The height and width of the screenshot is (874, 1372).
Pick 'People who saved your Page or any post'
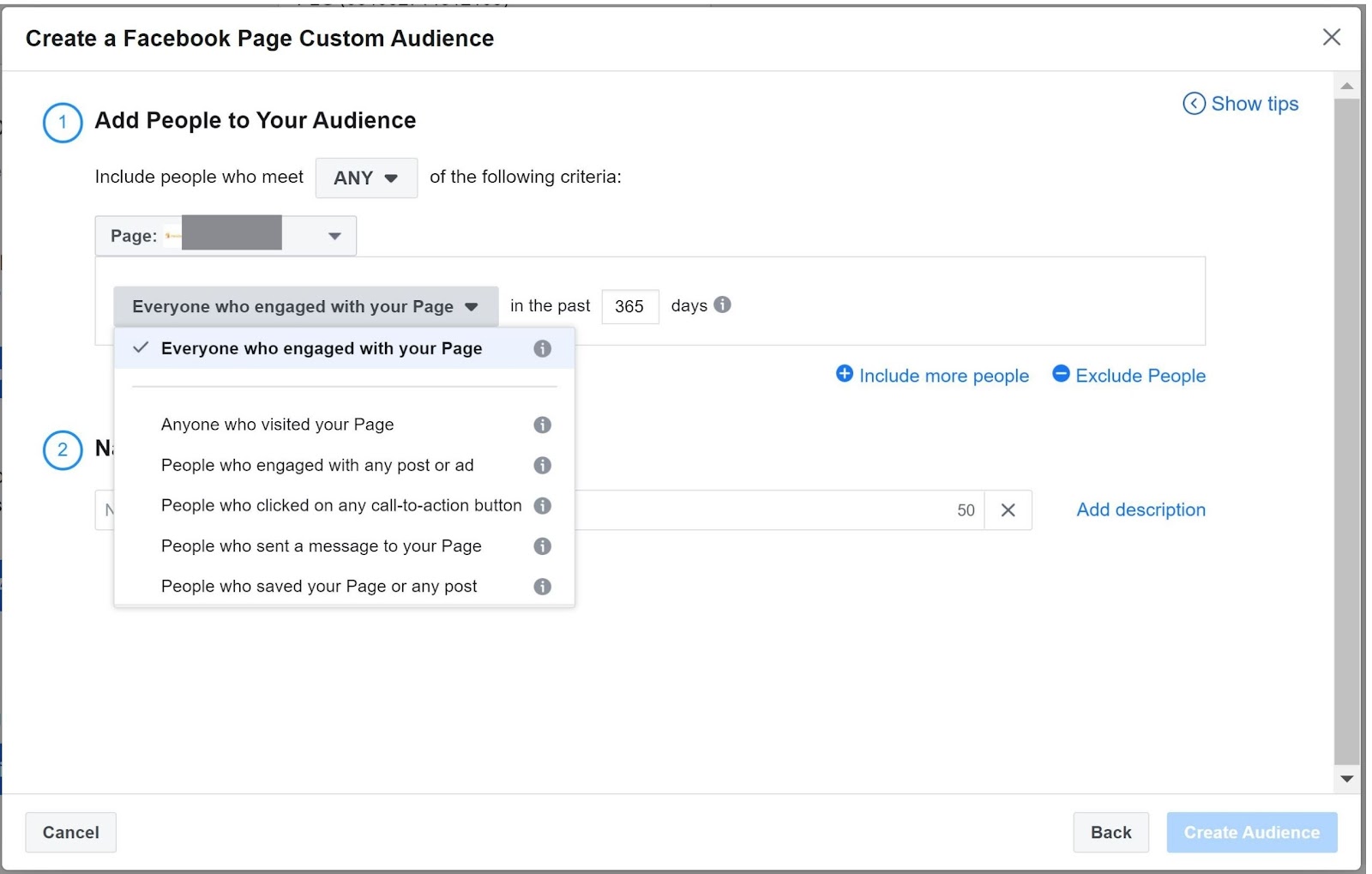pyautogui.click(x=319, y=587)
